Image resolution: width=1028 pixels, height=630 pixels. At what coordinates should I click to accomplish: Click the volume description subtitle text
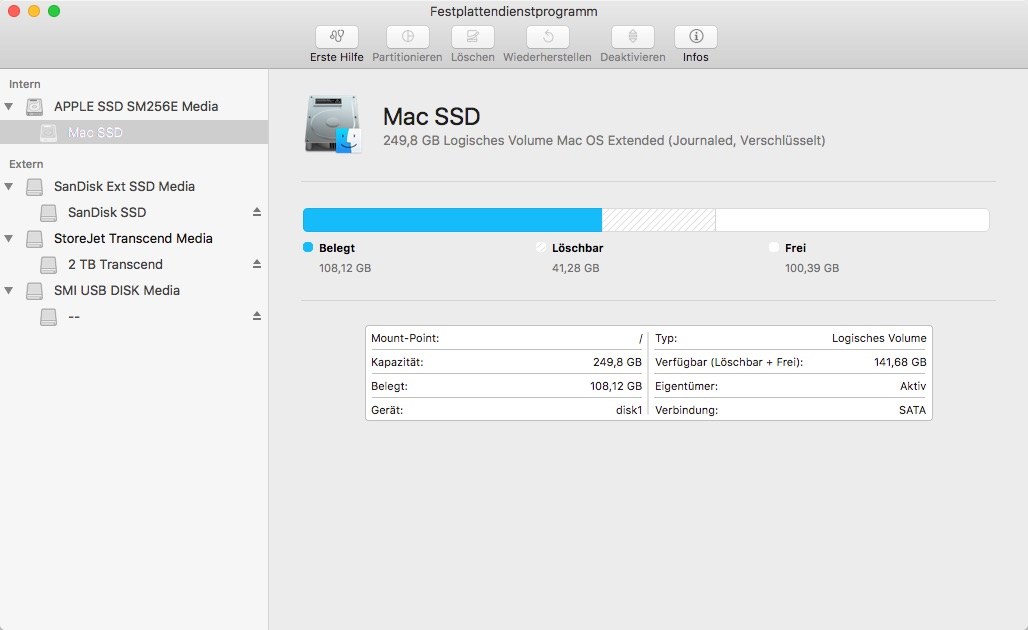[604, 140]
